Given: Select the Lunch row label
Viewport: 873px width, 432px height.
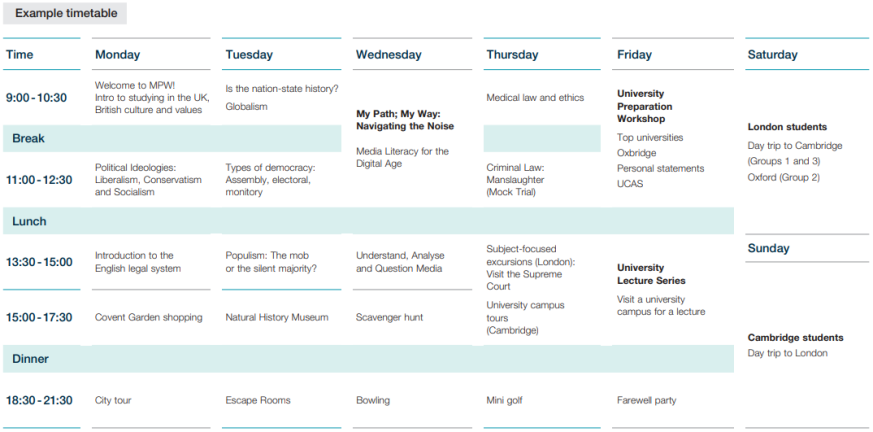Looking at the screenshot, I should tap(29, 221).
